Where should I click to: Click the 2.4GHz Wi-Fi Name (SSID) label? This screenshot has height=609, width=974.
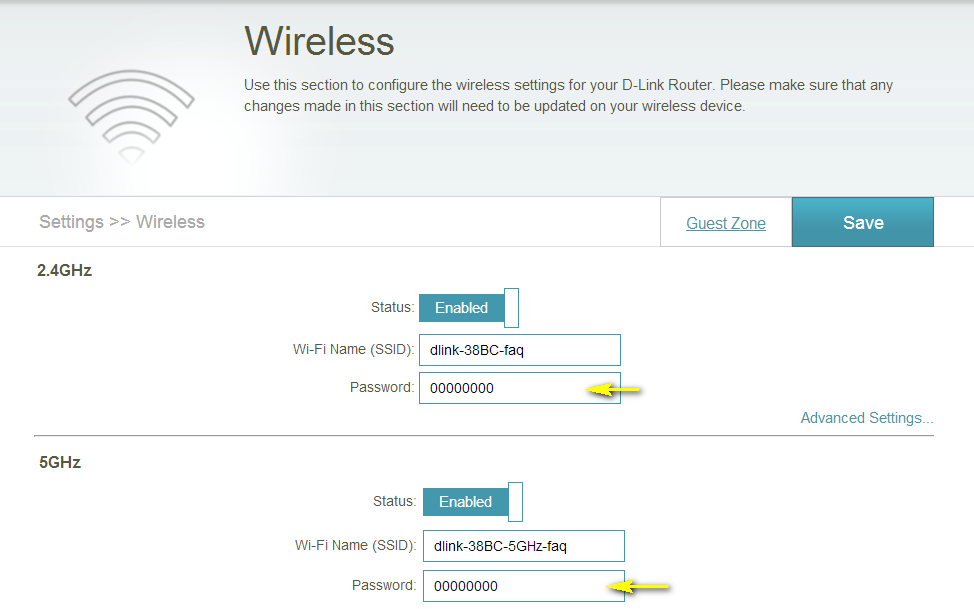click(353, 350)
